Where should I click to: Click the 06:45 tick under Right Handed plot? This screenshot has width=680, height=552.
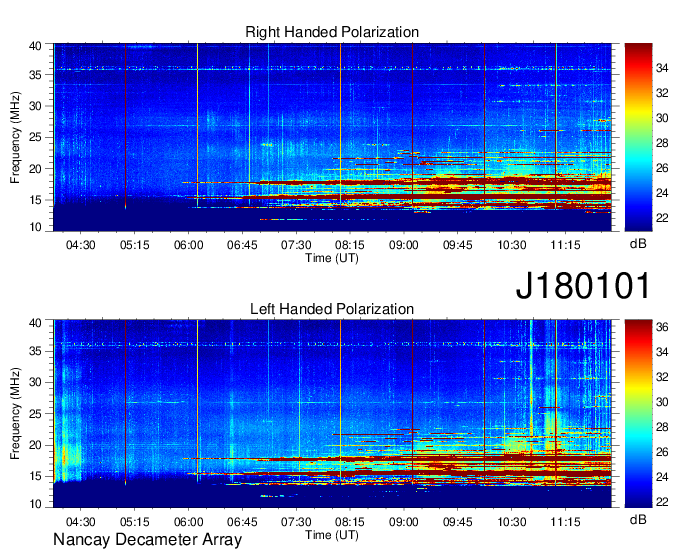coord(242,245)
